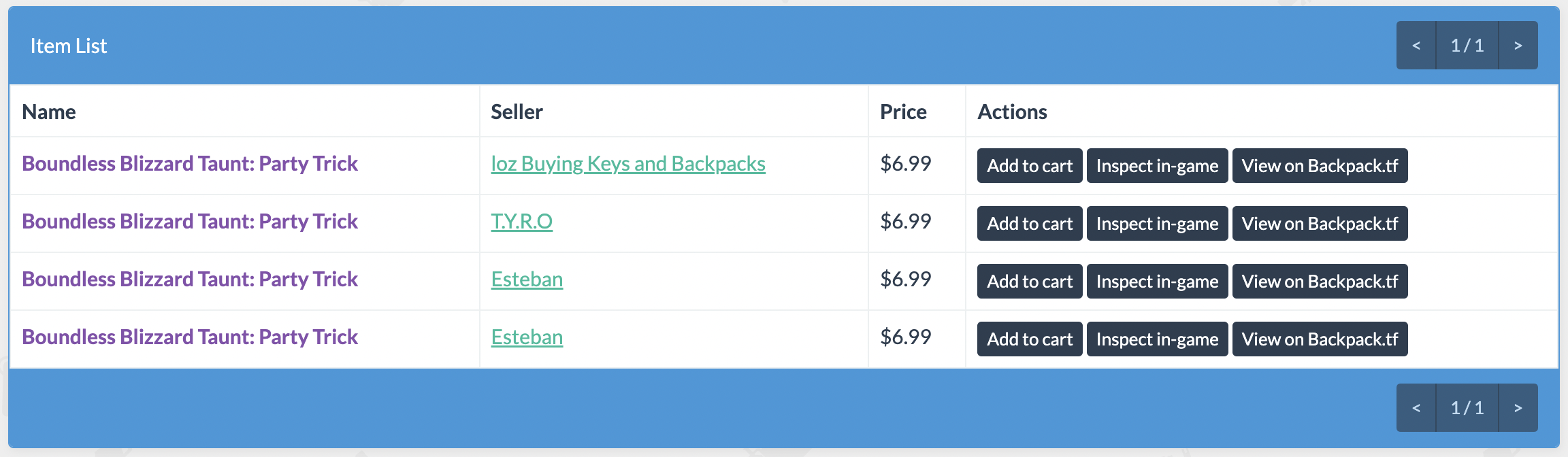Screen dimensions: 1568x457
Task: Open first Boundless Blizzard Taunt: Party Trick item
Action: [190, 164]
